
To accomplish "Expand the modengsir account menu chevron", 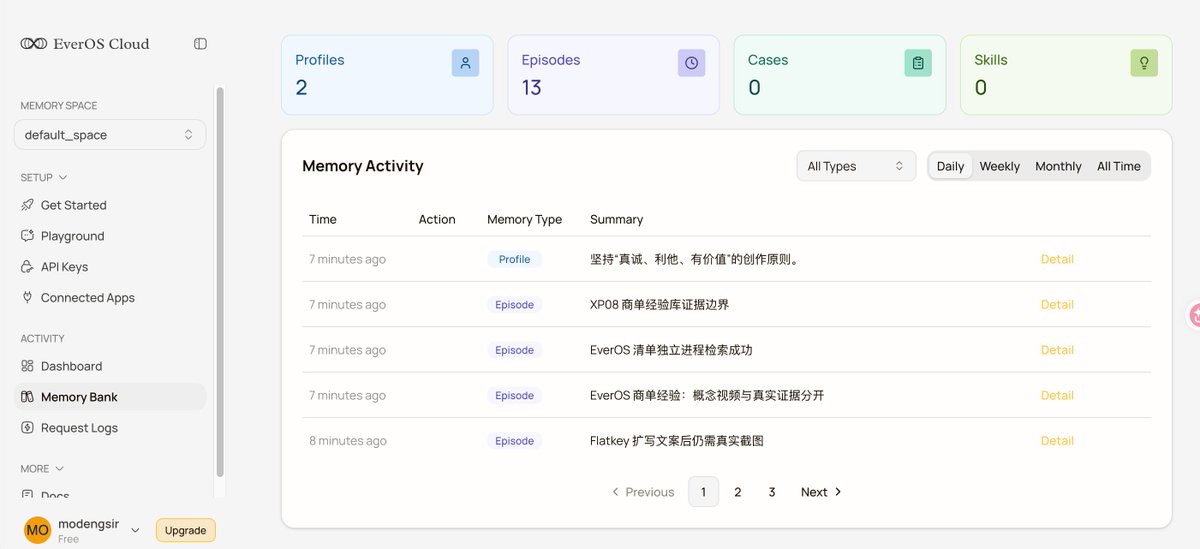I will coord(135,530).
